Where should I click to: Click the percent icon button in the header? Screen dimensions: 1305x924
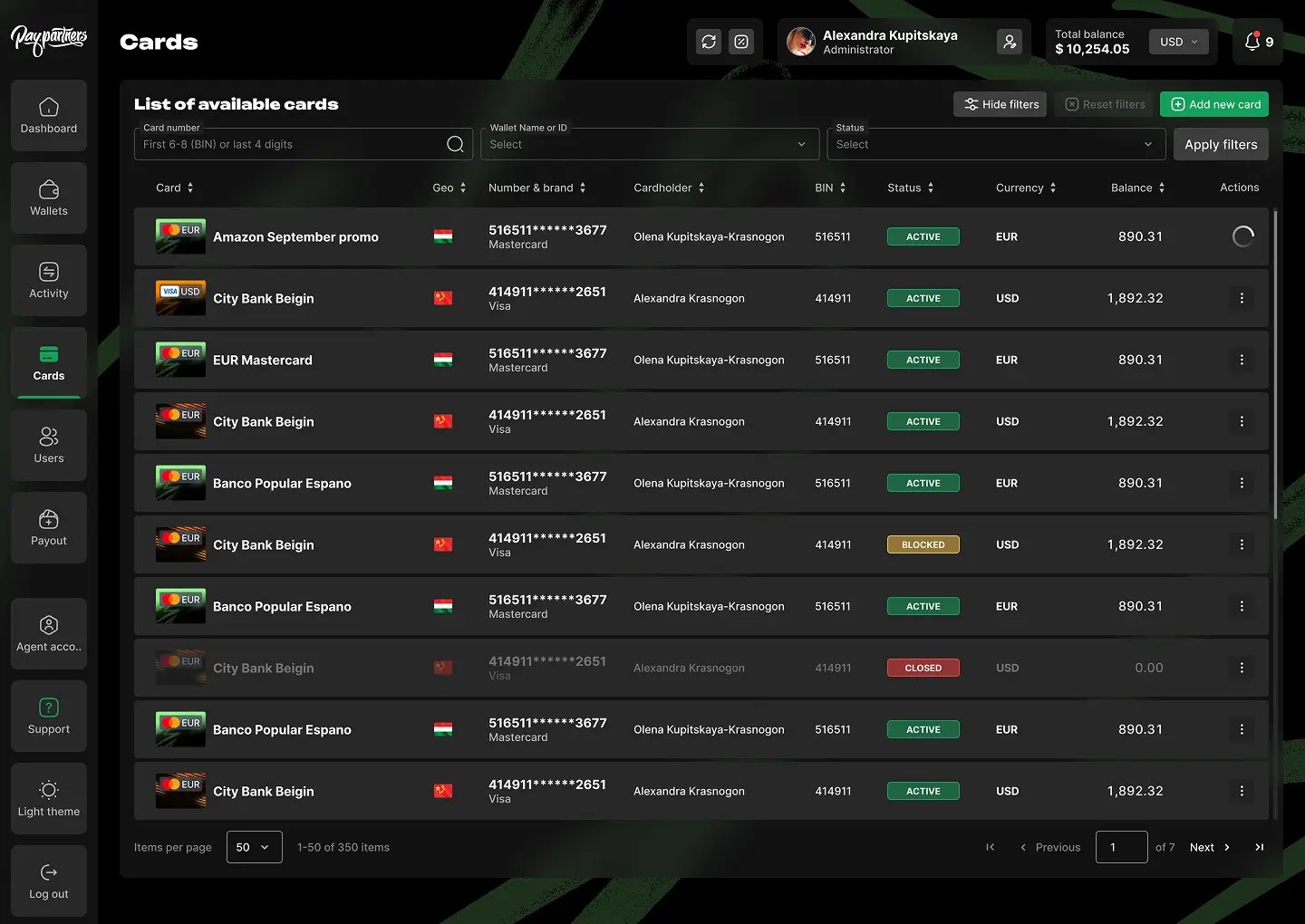741,42
